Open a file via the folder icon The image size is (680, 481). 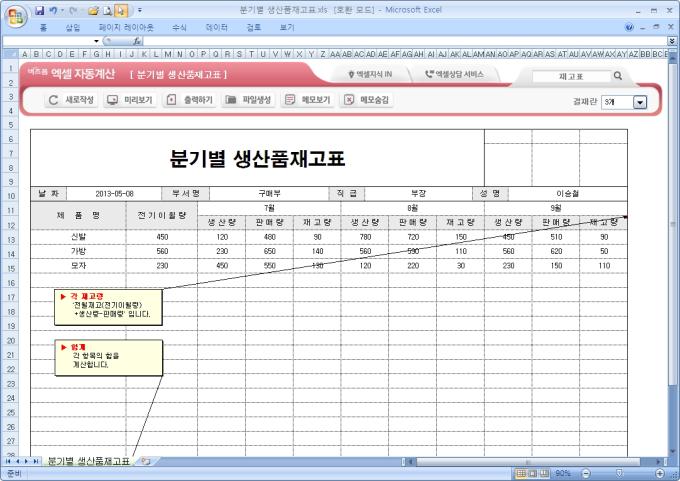[93, 11]
